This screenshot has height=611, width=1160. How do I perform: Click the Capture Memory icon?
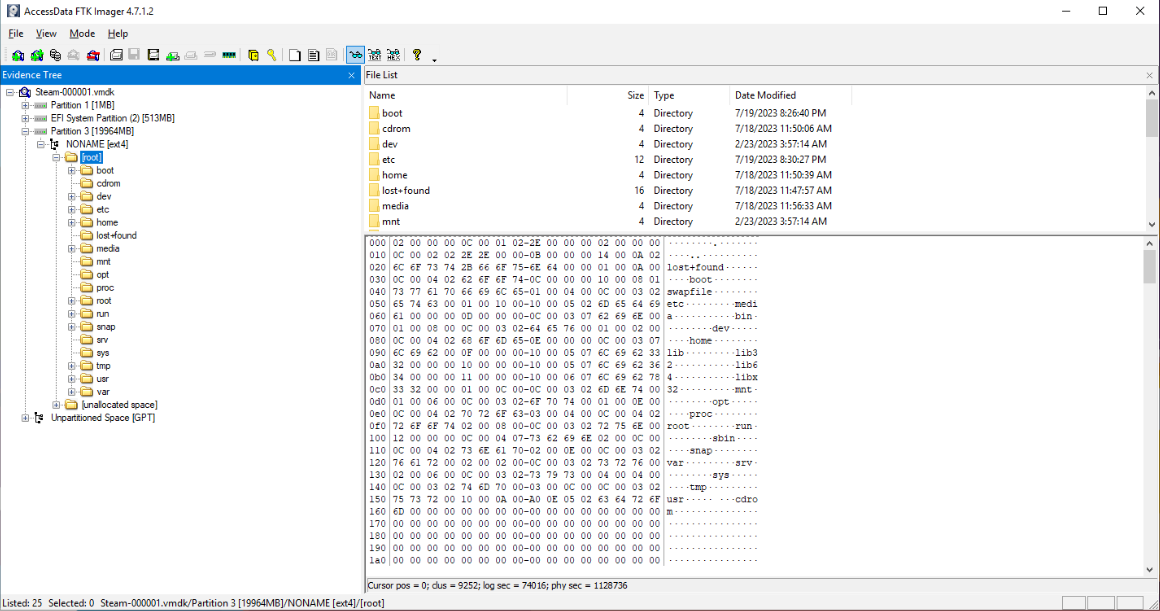(229, 55)
